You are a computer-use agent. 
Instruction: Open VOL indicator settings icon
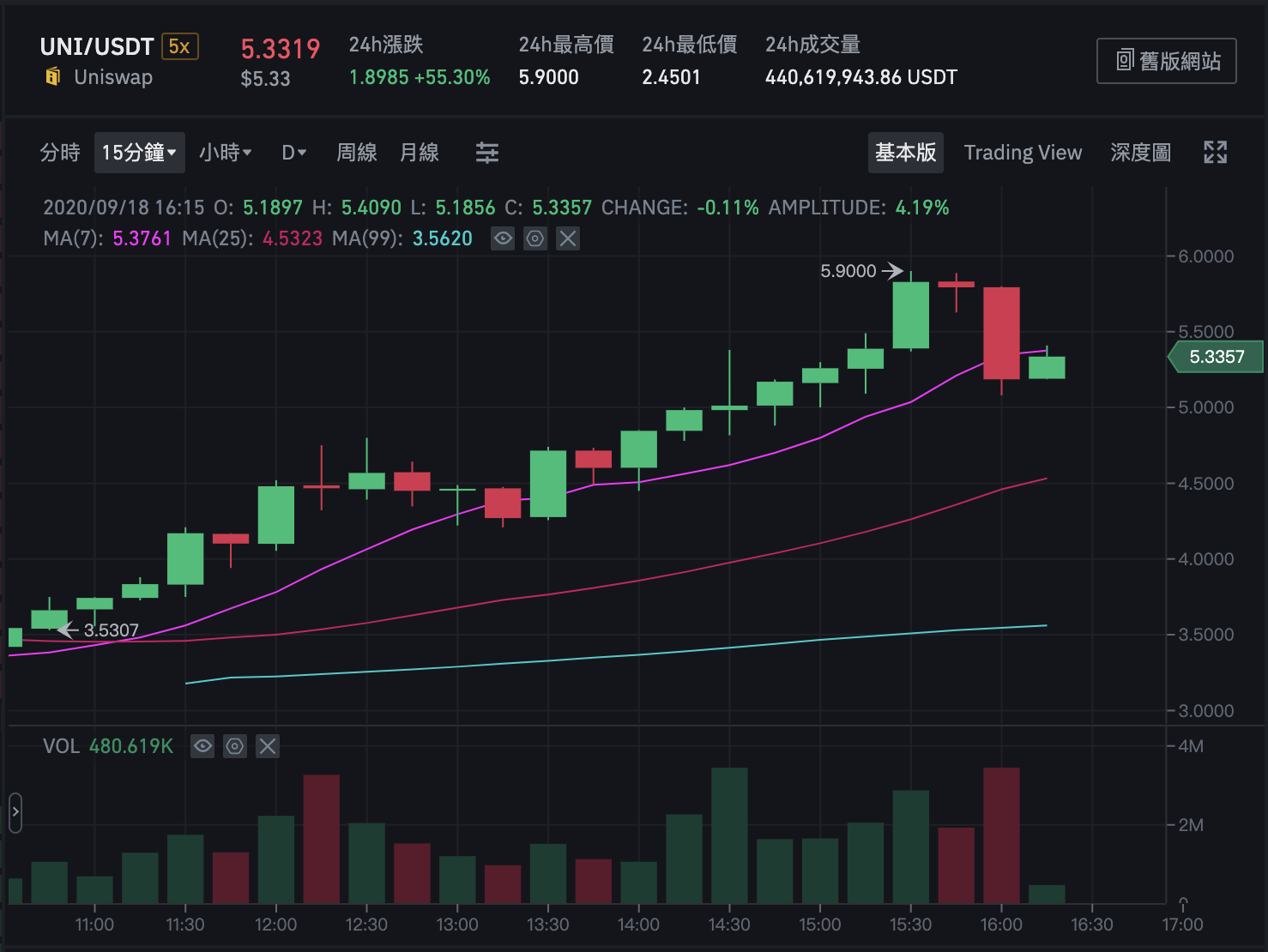click(x=235, y=746)
